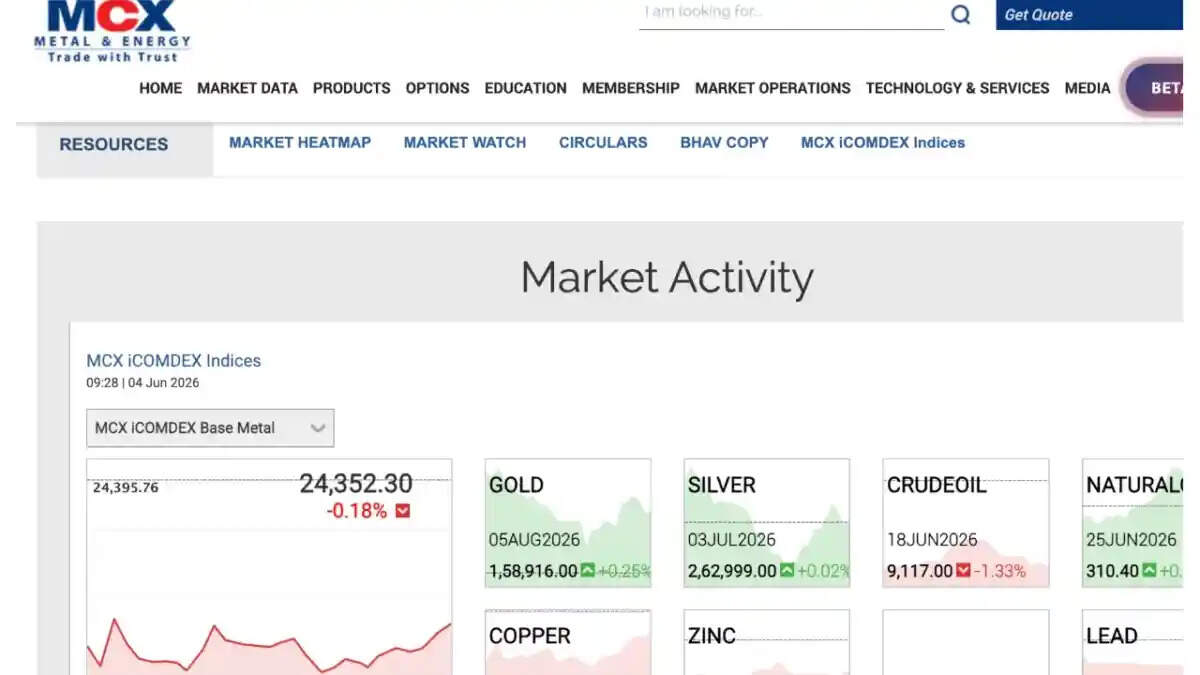Open the CRUDEOIL commodity card
Viewport: 1200px width, 675px height.
point(966,523)
